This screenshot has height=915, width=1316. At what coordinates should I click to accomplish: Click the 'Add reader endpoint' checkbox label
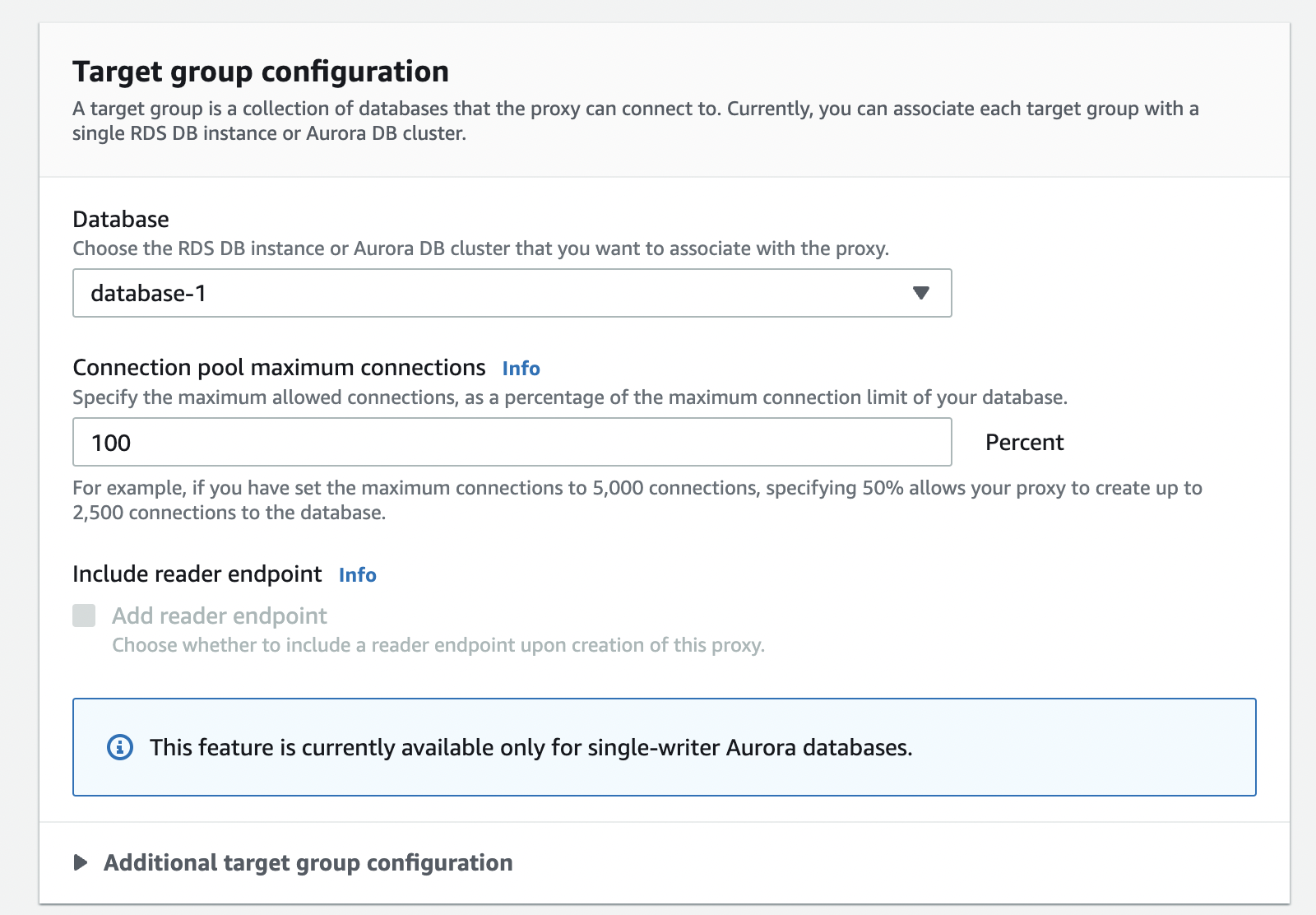point(220,615)
